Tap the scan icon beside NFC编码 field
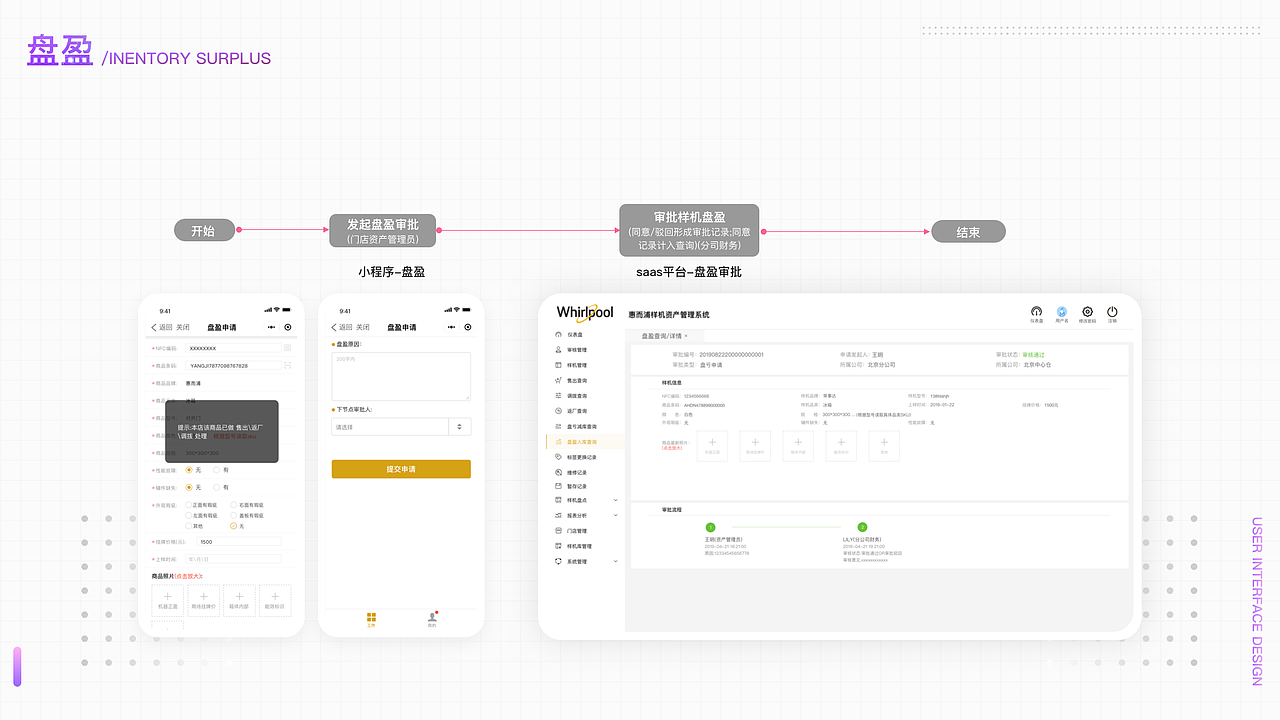Viewport: 1280px width, 720px height. click(x=288, y=348)
